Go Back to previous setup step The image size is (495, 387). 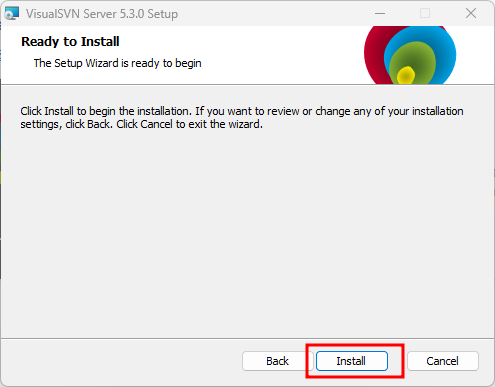[x=277, y=361]
